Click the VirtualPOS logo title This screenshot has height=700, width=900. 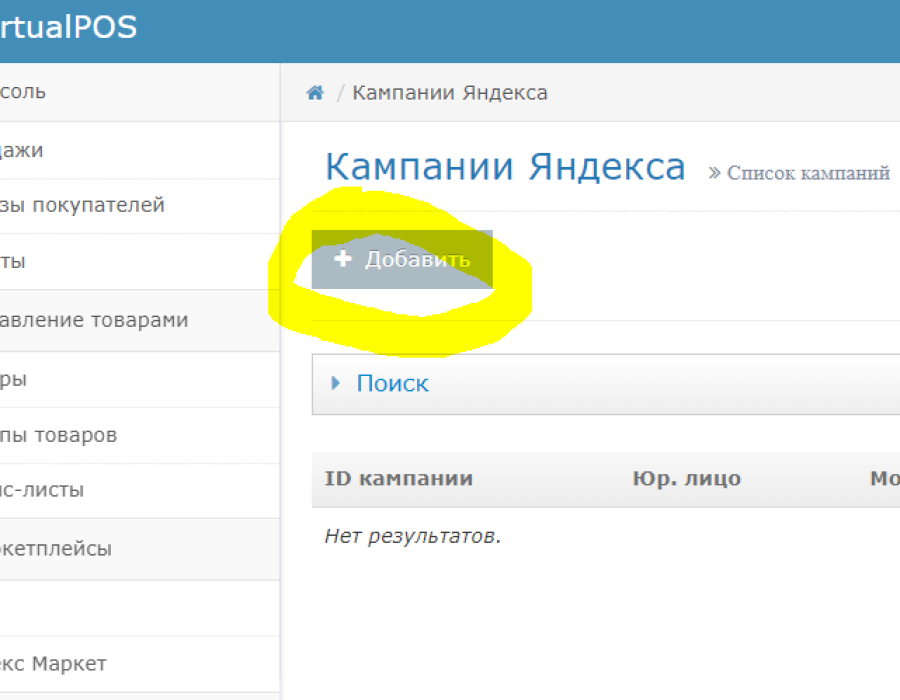click(x=68, y=27)
